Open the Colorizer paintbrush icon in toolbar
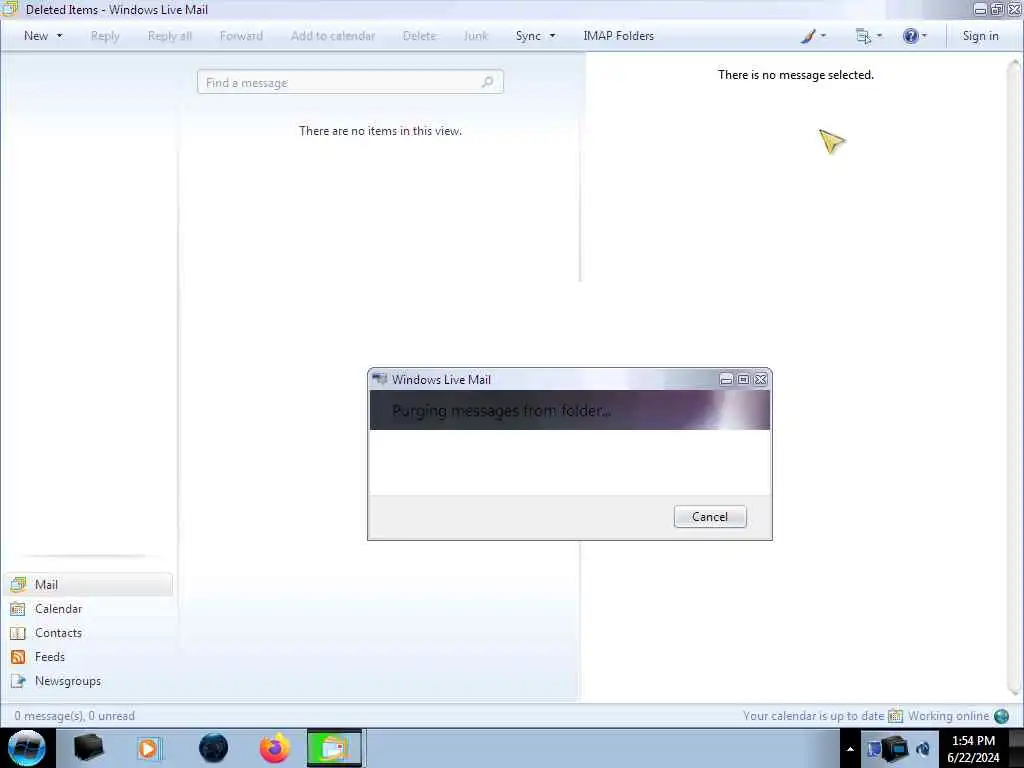Screen dimensions: 1024x768 tap(808, 36)
